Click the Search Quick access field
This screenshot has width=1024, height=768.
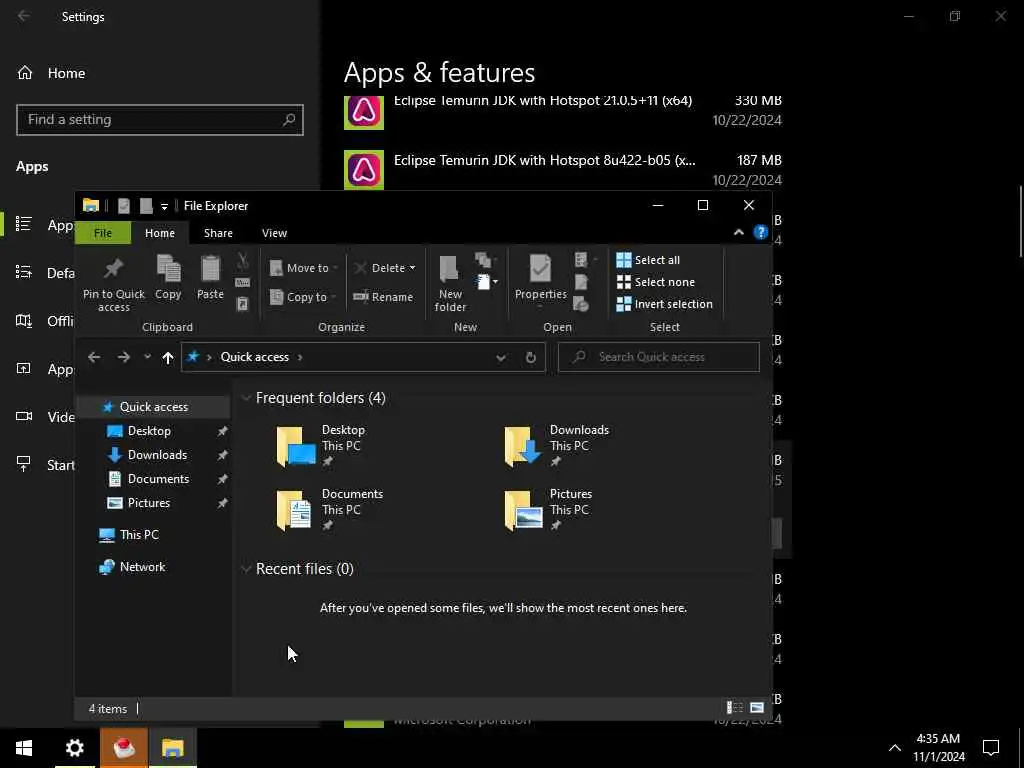pos(659,357)
